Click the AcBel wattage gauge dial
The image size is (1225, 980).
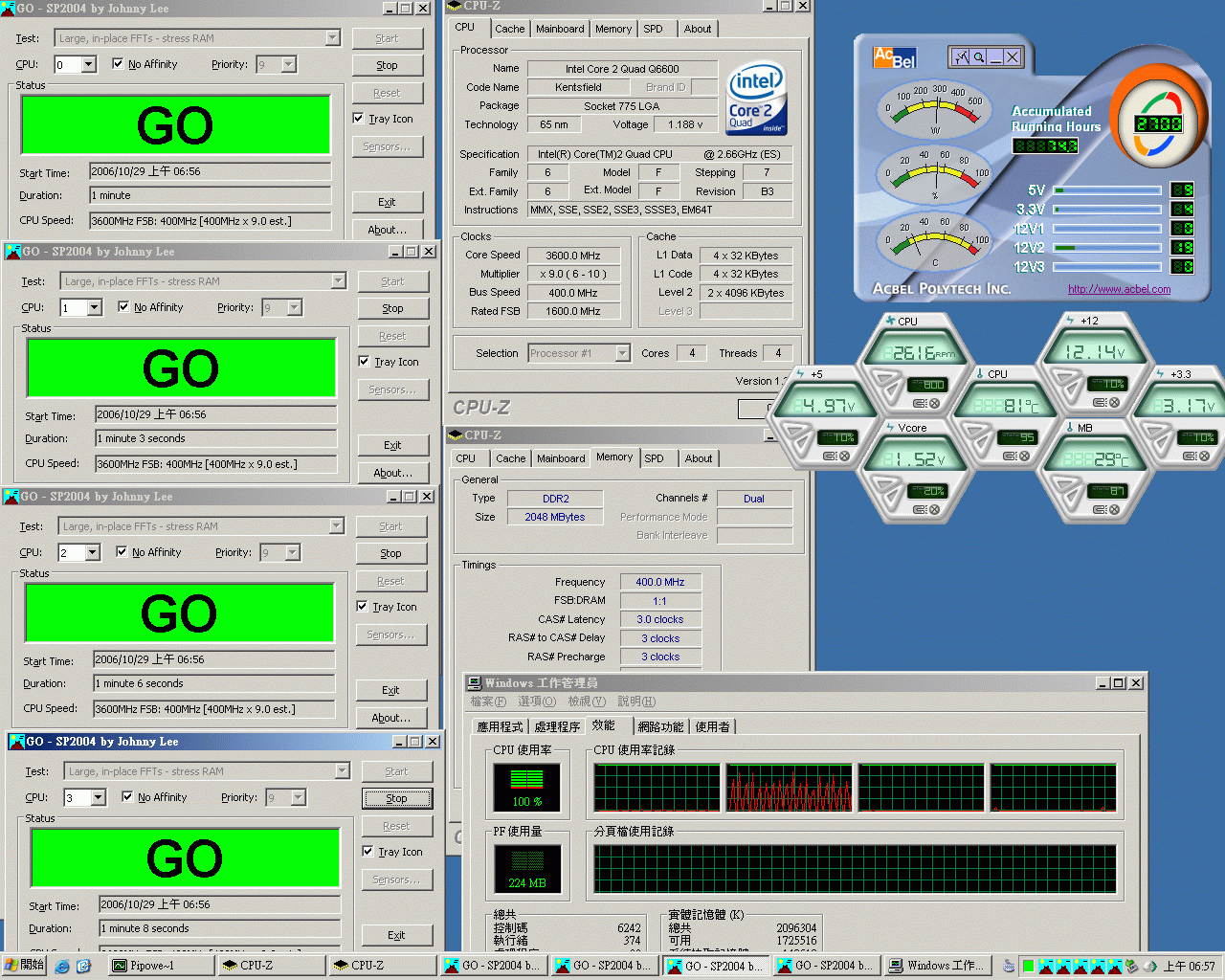(935, 110)
